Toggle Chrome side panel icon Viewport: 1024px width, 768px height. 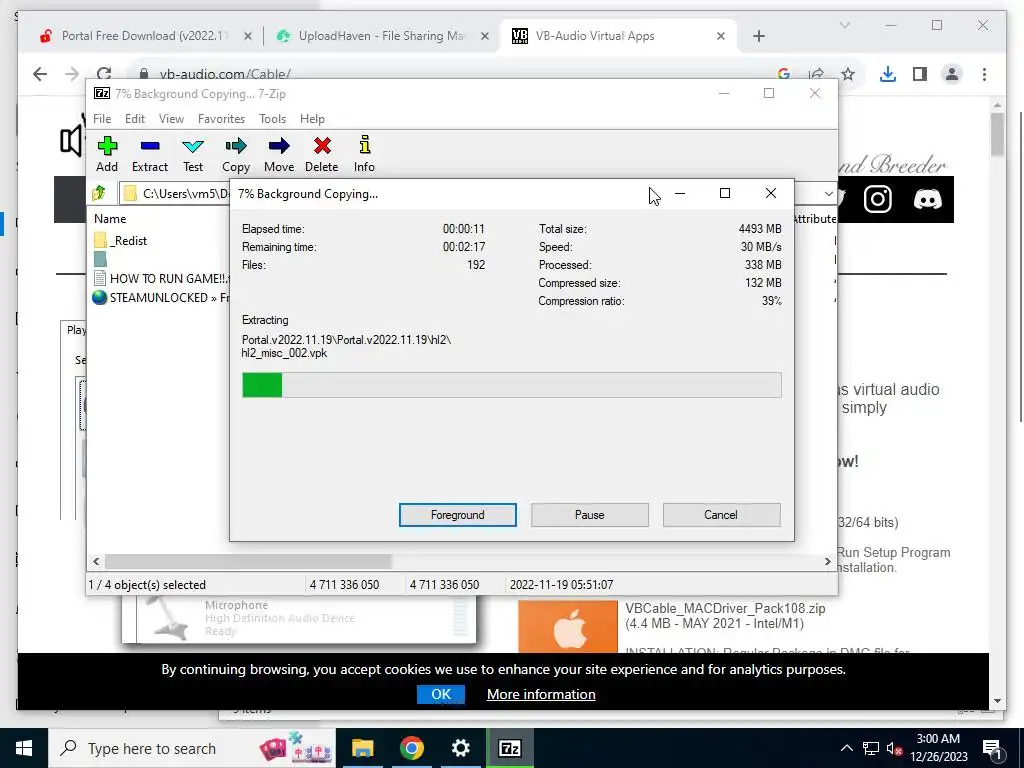tap(920, 74)
